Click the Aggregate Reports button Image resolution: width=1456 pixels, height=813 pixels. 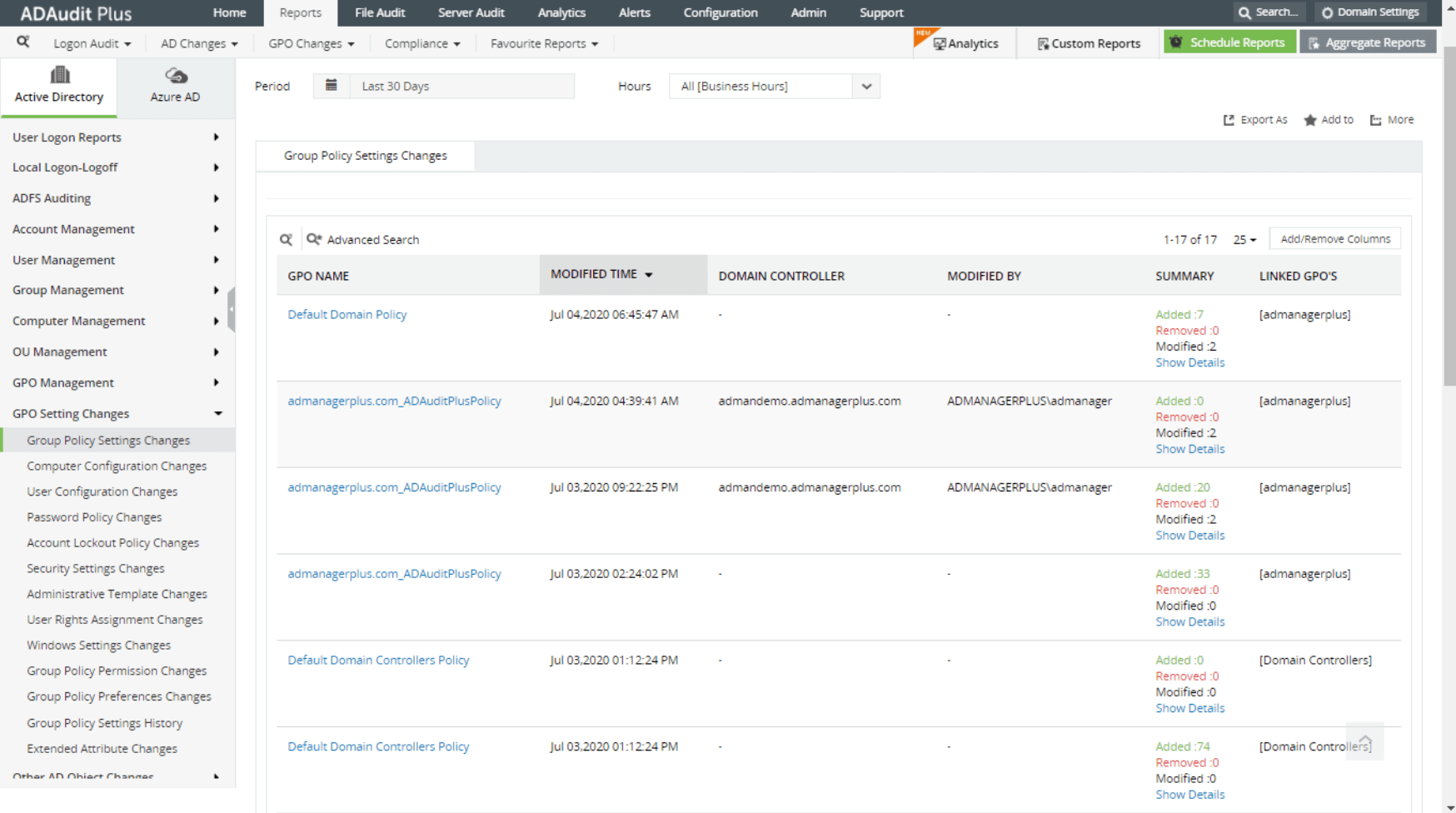(1368, 42)
